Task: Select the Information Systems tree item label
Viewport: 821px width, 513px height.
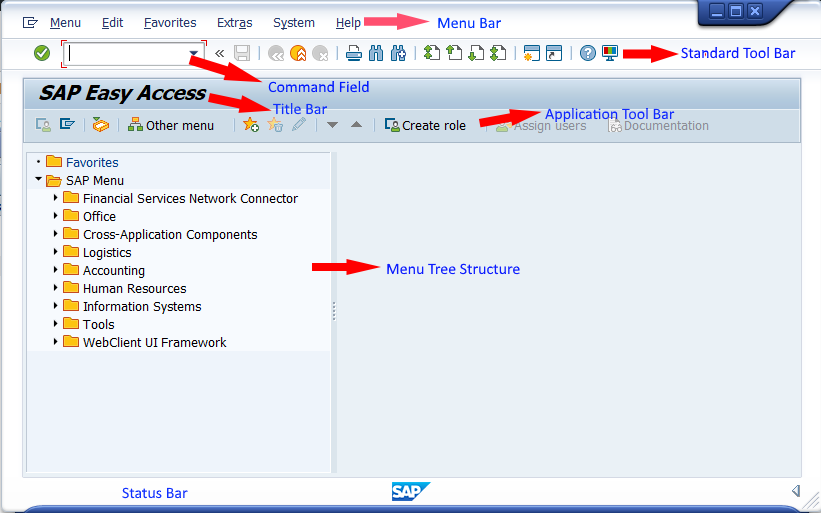Action: (142, 307)
